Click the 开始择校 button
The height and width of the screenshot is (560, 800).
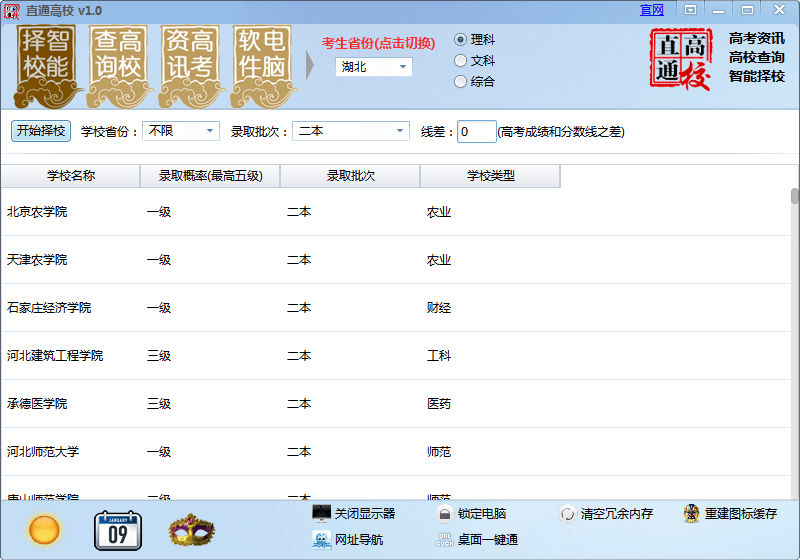tap(41, 131)
